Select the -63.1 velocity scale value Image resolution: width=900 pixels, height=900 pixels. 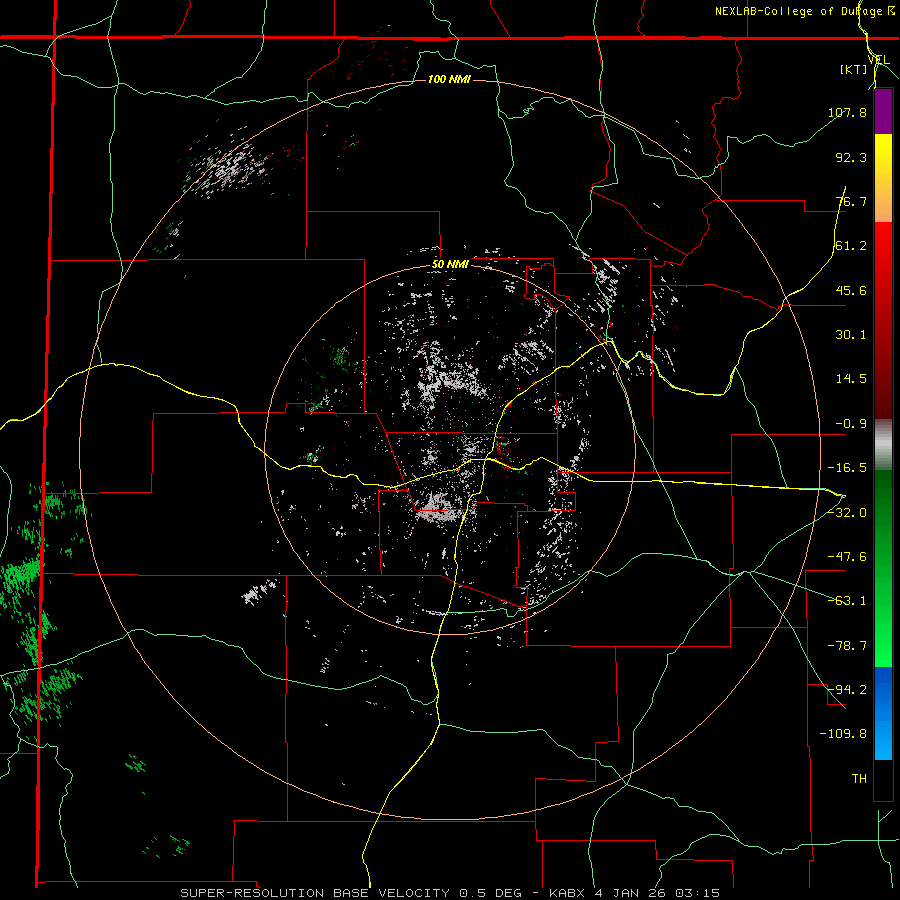click(x=847, y=601)
